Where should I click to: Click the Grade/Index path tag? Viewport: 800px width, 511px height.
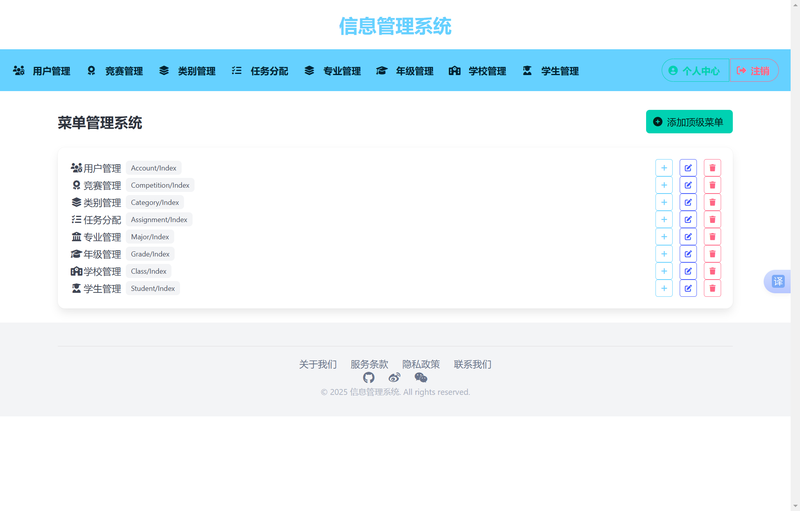point(151,254)
